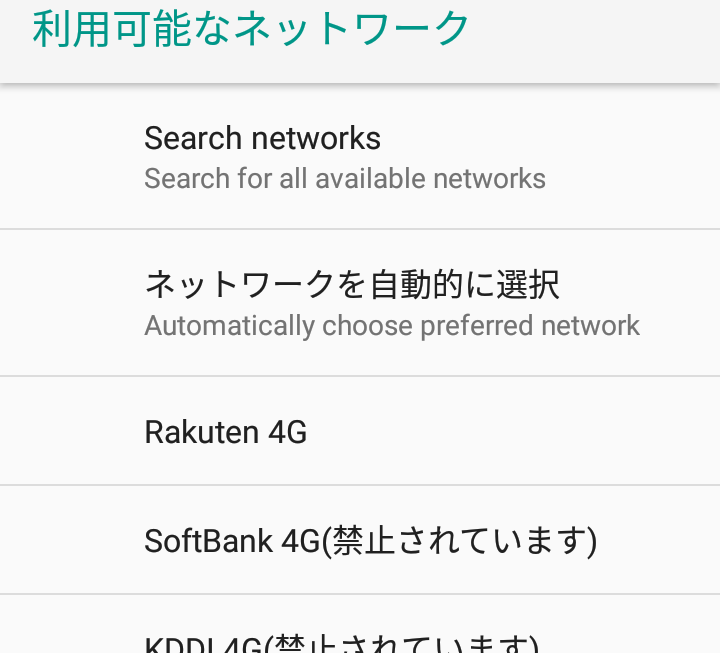Tap the 禁止されています label beside SoftBank 4G
Image resolution: width=720 pixels, height=653 pixels.
463,541
